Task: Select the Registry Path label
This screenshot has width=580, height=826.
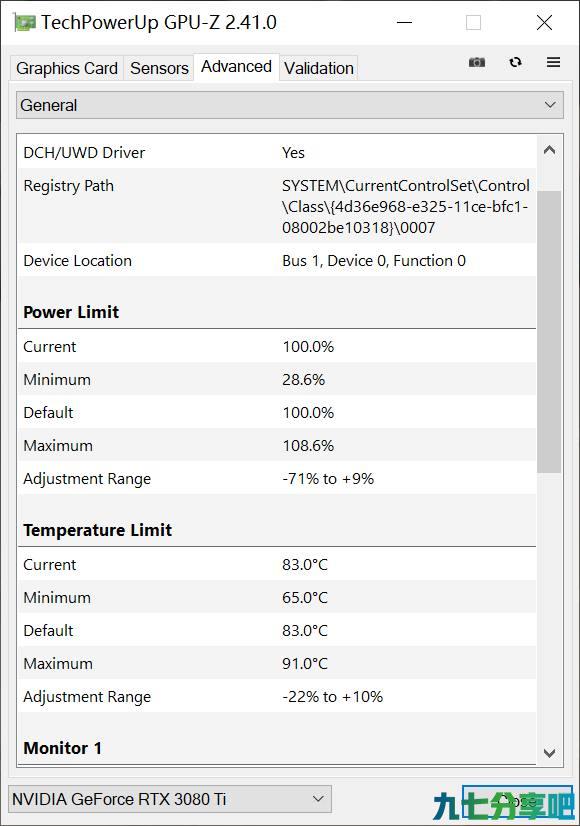Action: pos(68,186)
